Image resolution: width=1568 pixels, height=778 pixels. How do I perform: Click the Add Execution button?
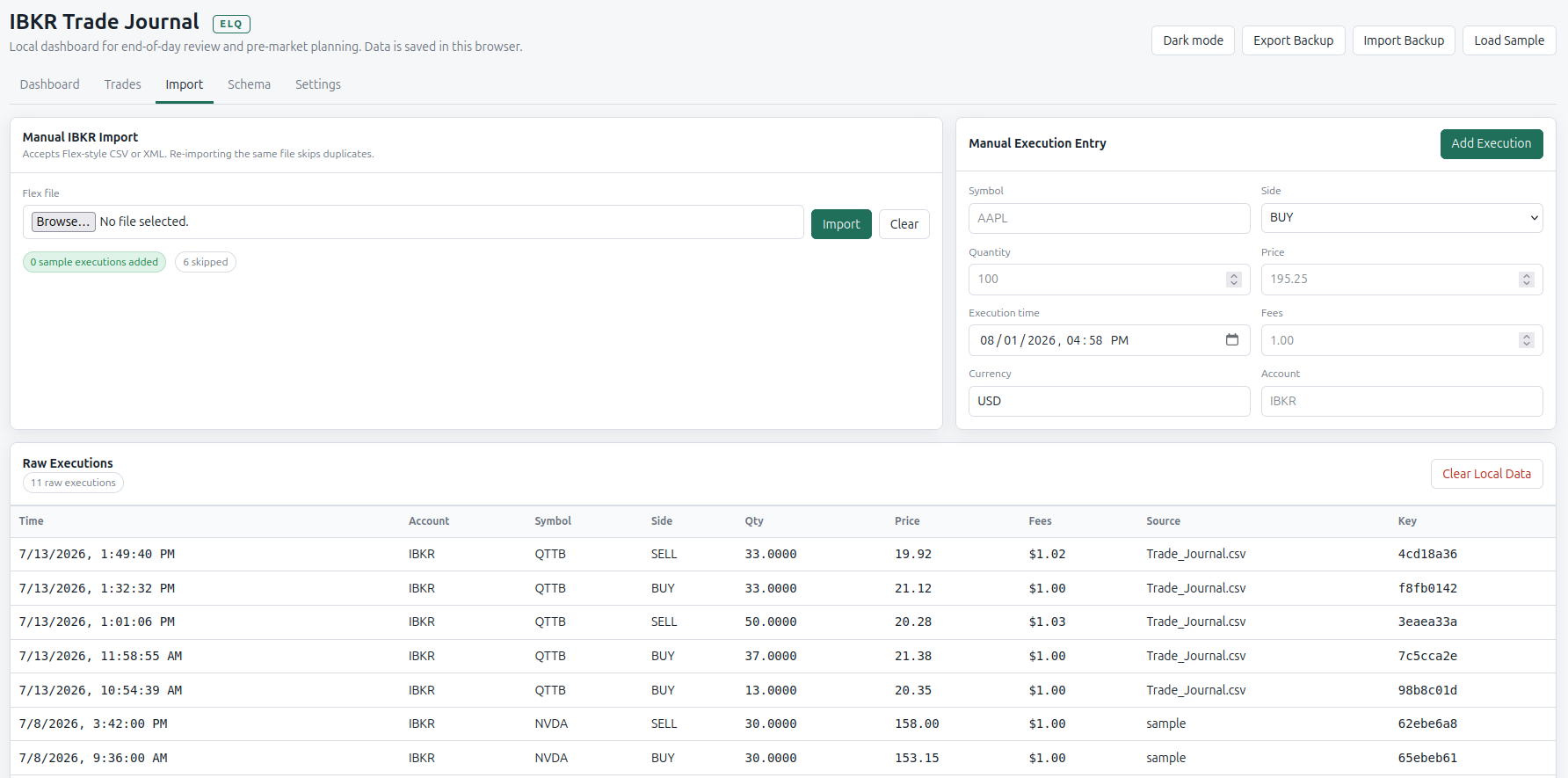click(1492, 143)
